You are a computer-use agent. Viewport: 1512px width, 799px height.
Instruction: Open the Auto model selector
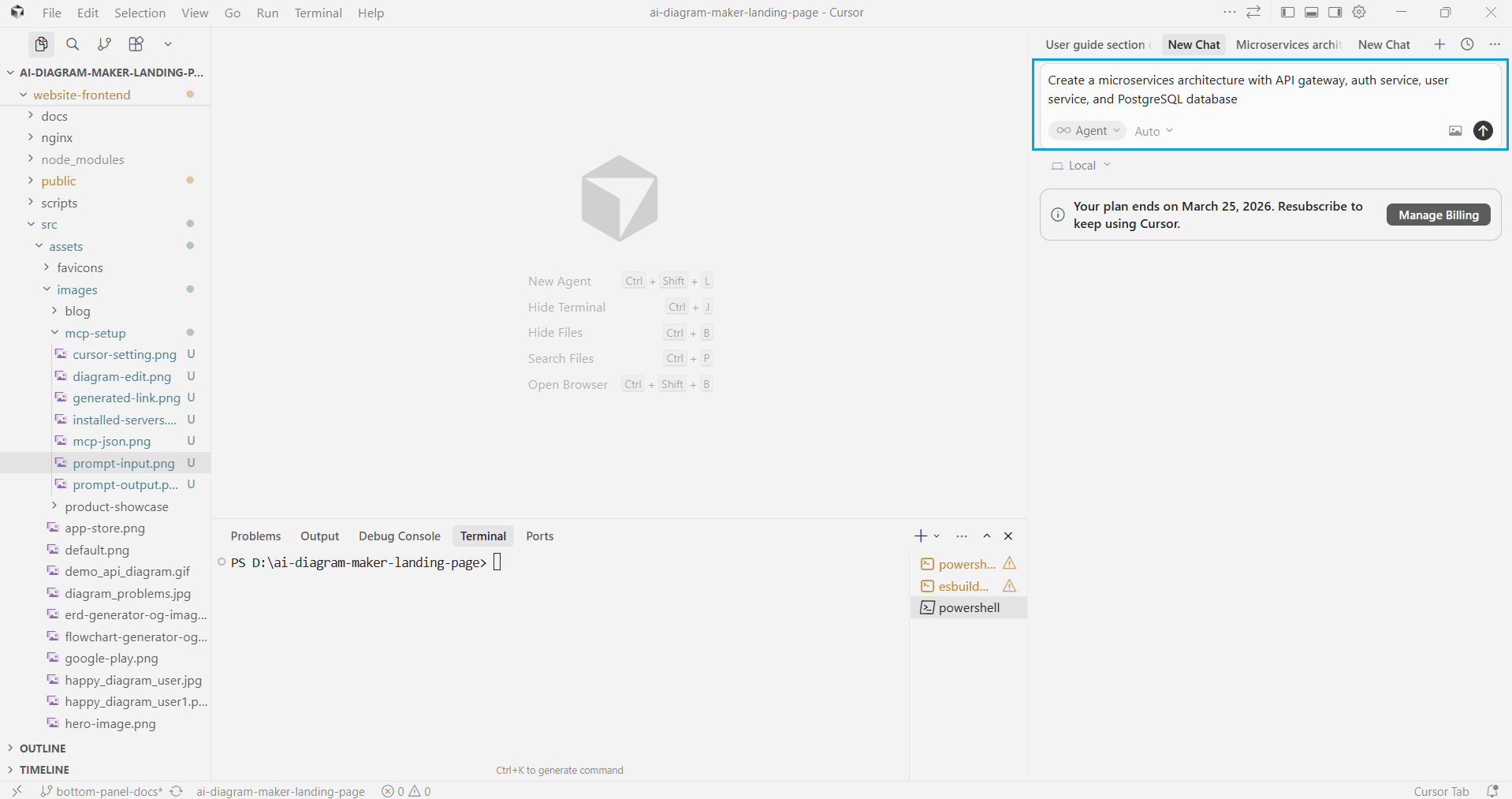pos(1152,130)
